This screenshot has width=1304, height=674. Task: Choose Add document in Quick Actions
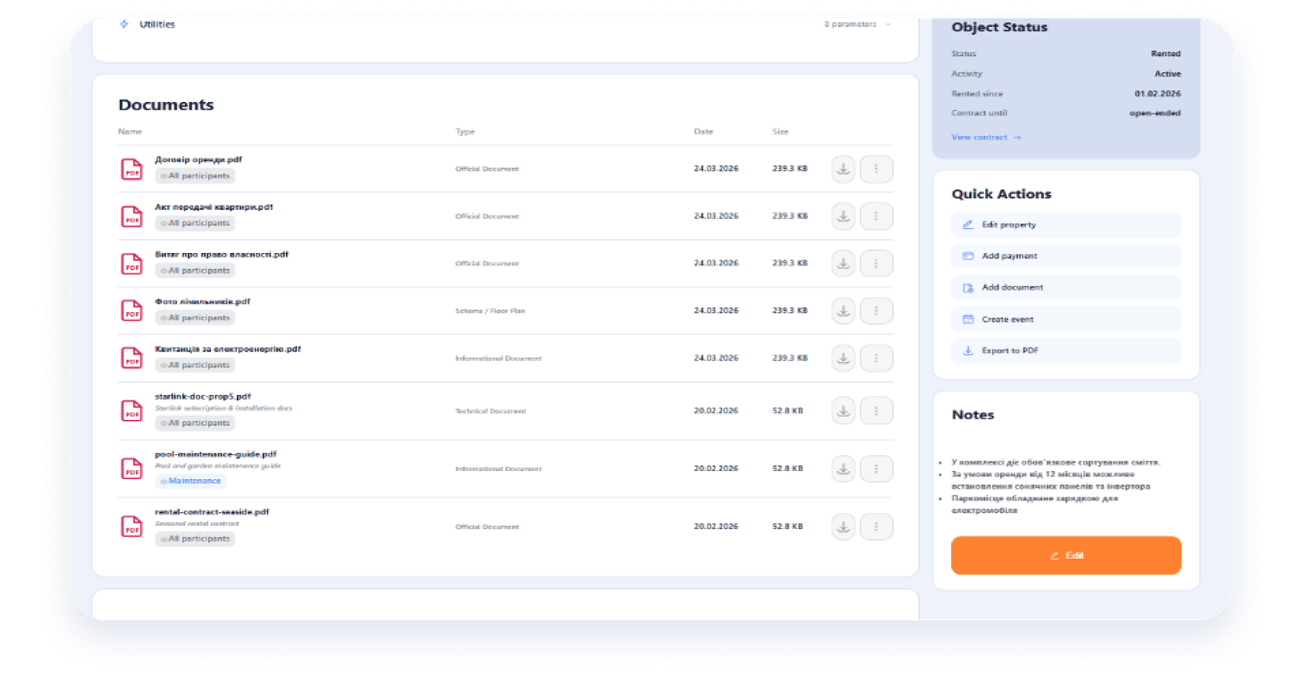click(1066, 287)
